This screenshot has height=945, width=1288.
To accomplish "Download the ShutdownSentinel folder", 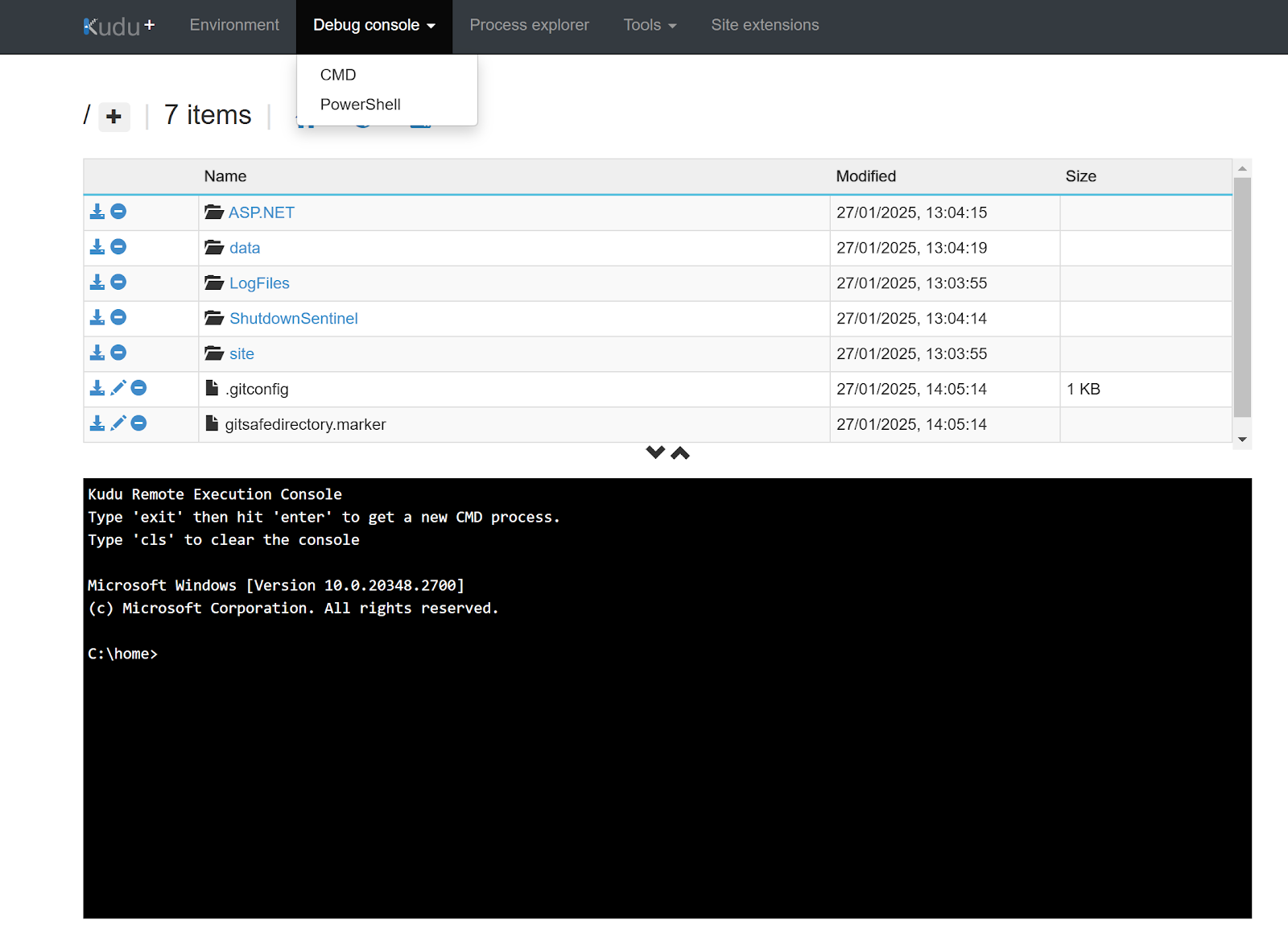I will tap(97, 318).
